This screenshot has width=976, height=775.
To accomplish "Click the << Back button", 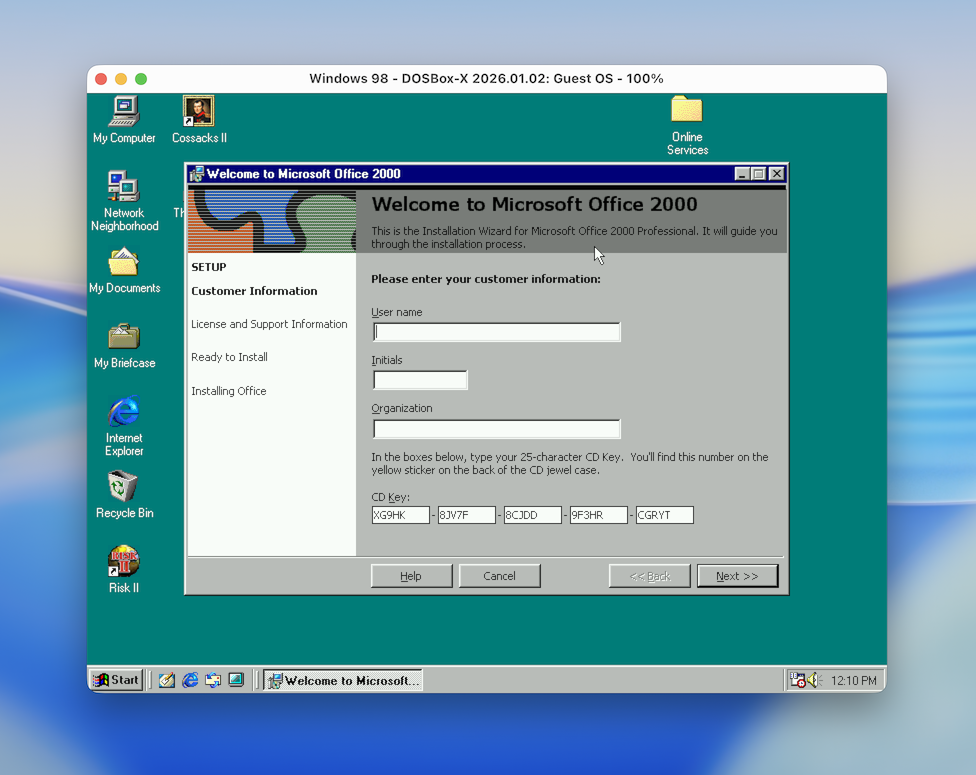I will pos(649,576).
